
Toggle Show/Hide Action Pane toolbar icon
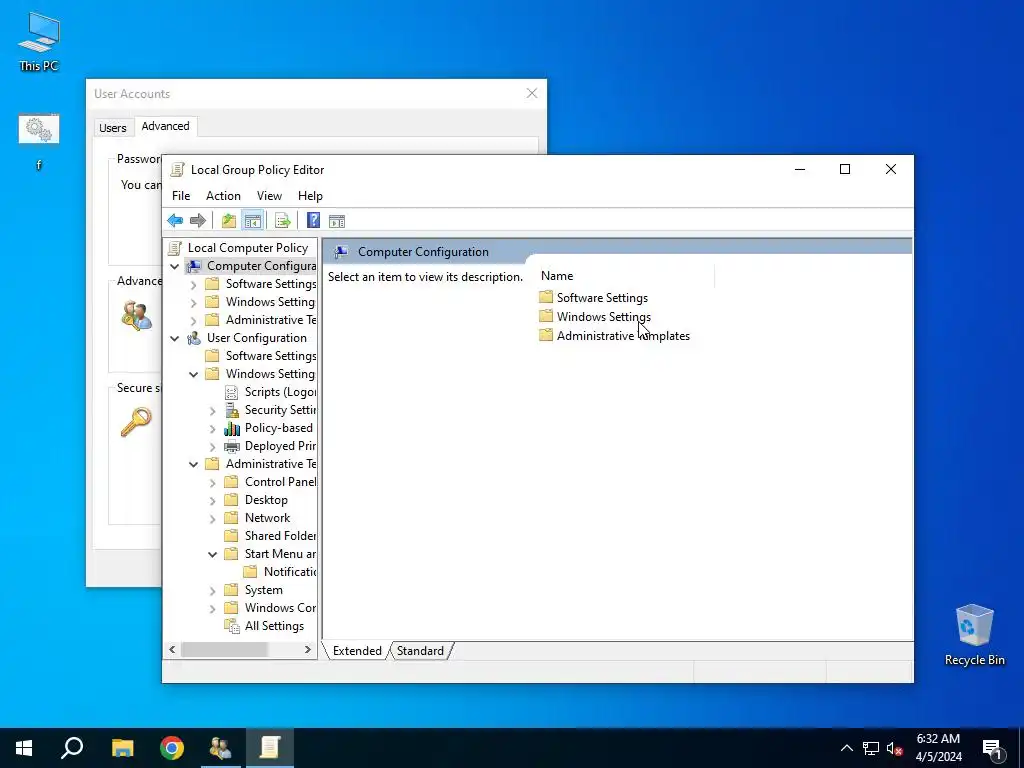[337, 221]
